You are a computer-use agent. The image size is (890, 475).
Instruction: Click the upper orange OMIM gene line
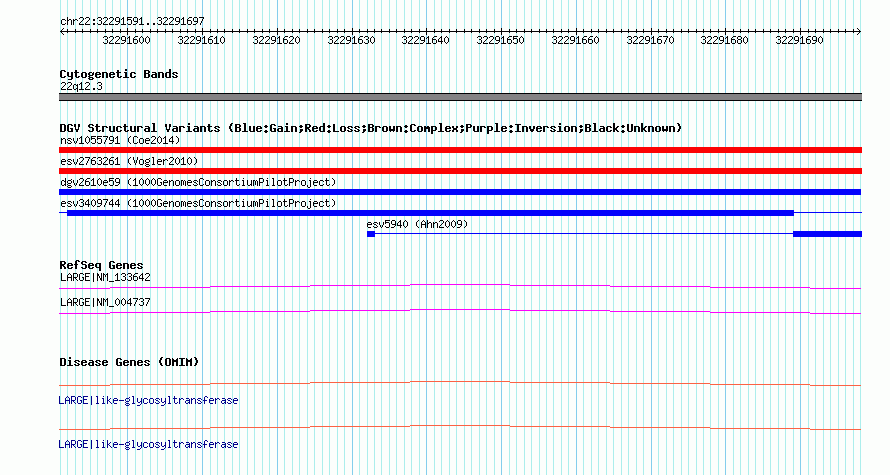(x=460, y=384)
